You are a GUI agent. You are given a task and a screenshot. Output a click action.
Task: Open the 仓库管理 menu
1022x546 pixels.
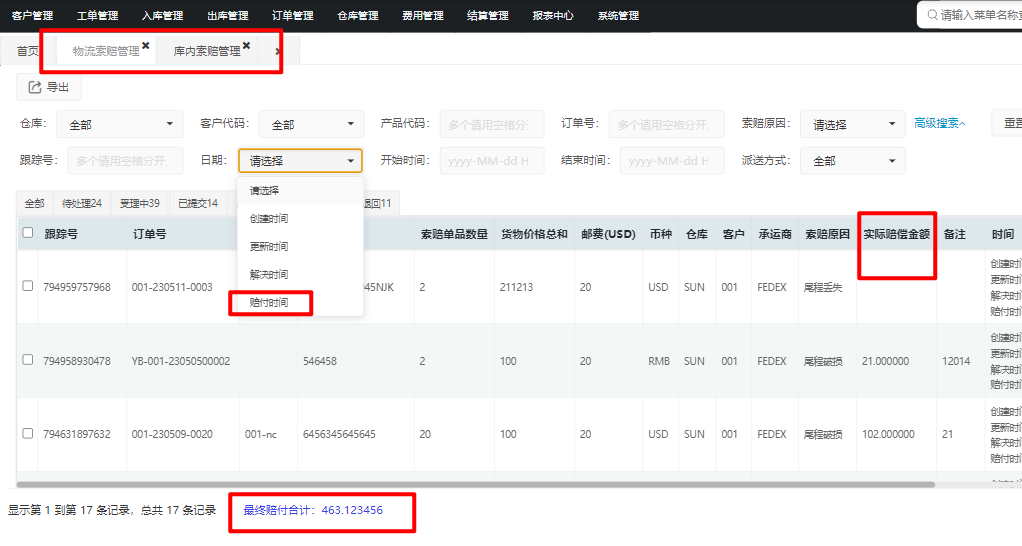[358, 15]
